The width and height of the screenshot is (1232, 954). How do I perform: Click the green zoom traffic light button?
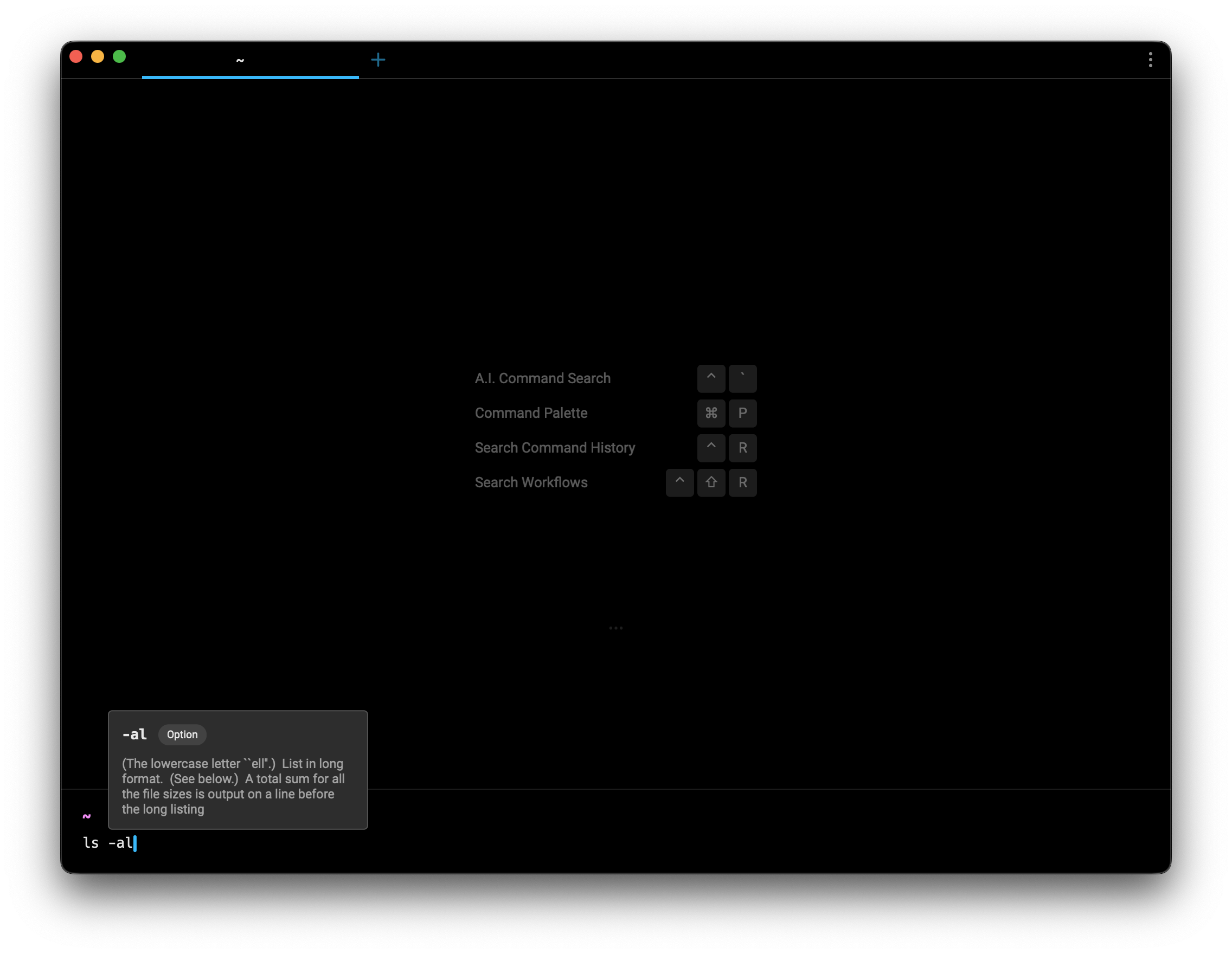pos(120,57)
